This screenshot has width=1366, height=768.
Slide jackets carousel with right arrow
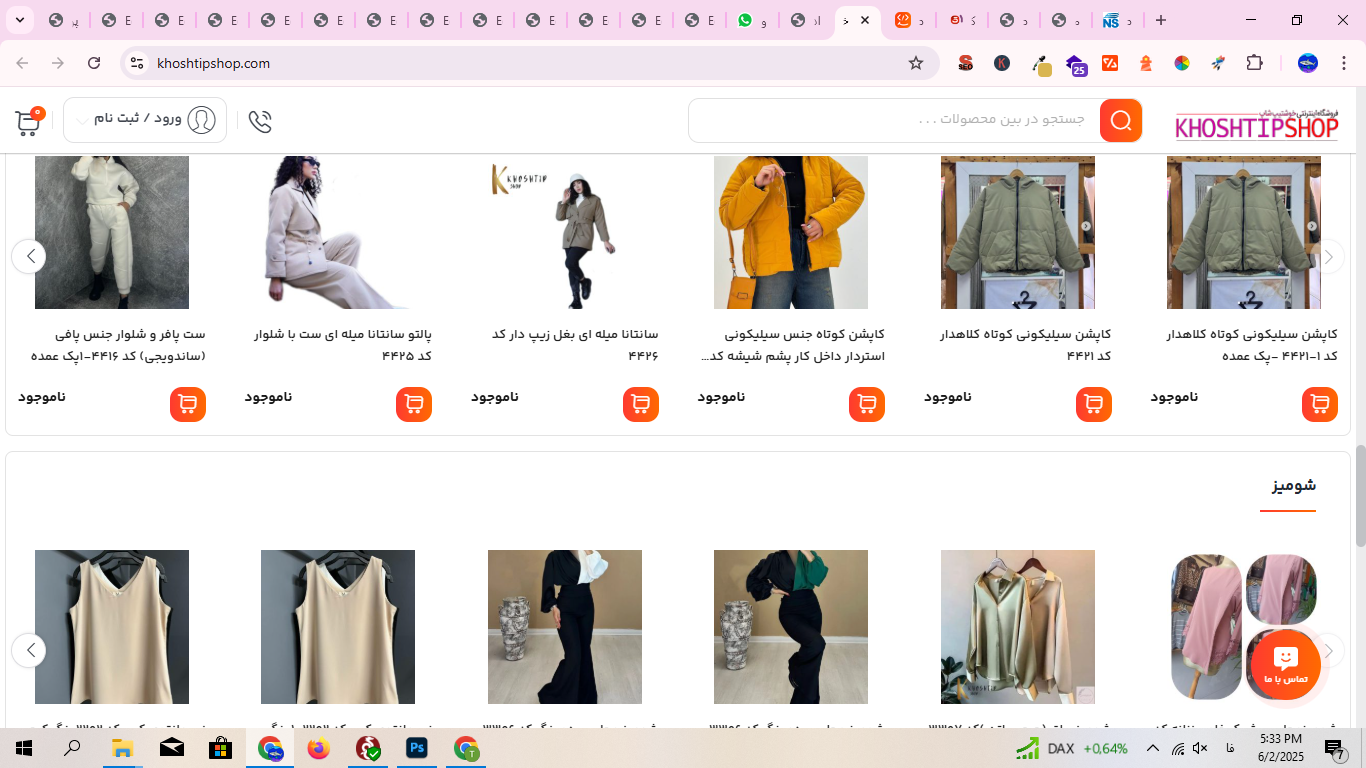pyautogui.click(x=1328, y=256)
